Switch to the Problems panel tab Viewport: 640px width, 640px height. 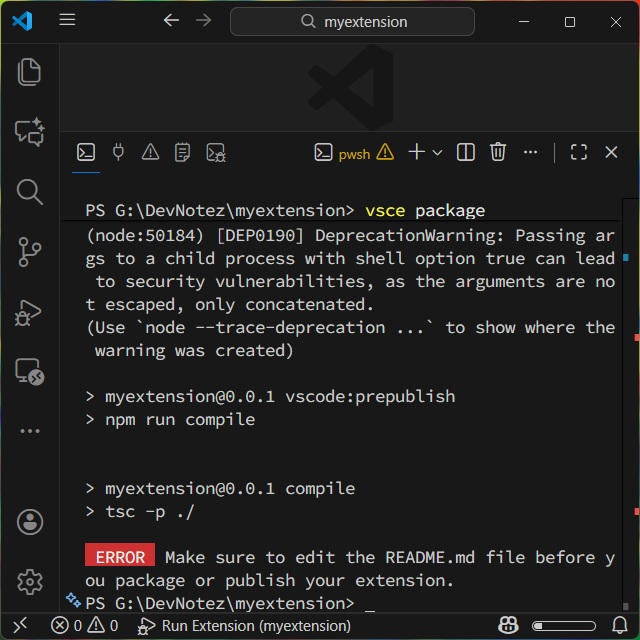coord(150,152)
